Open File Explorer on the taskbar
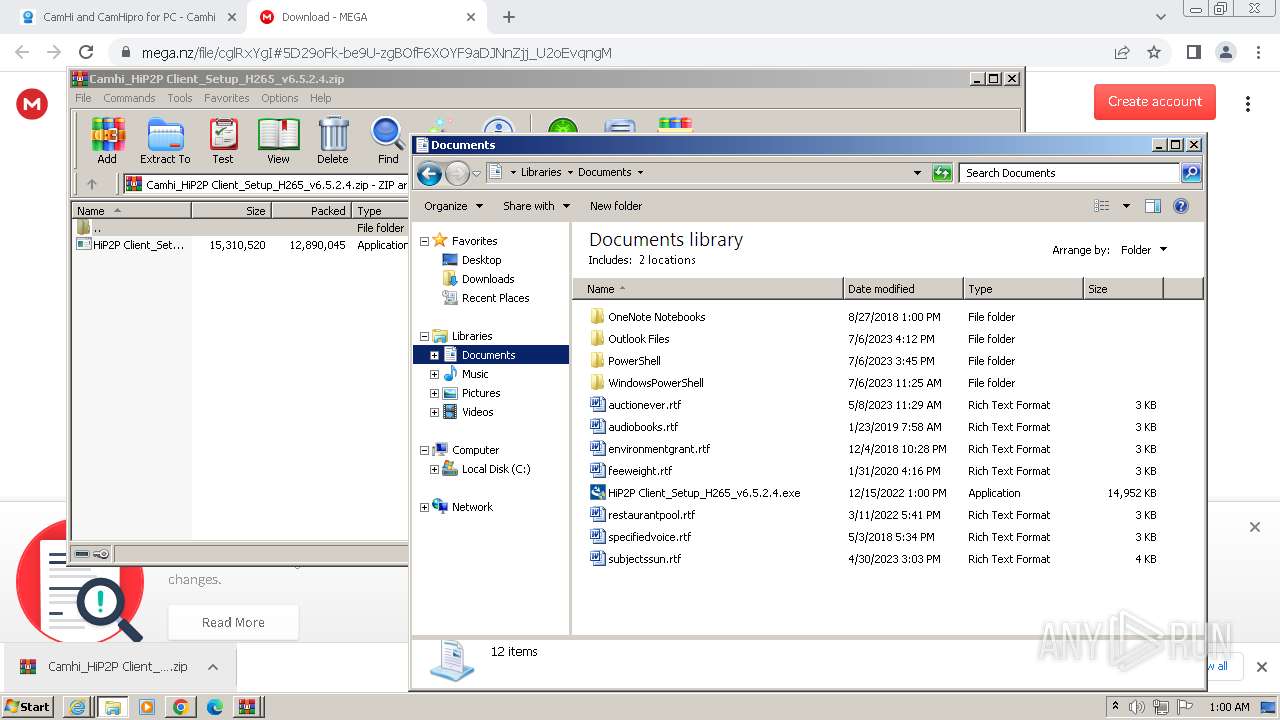The width and height of the screenshot is (1280, 720). (112, 707)
